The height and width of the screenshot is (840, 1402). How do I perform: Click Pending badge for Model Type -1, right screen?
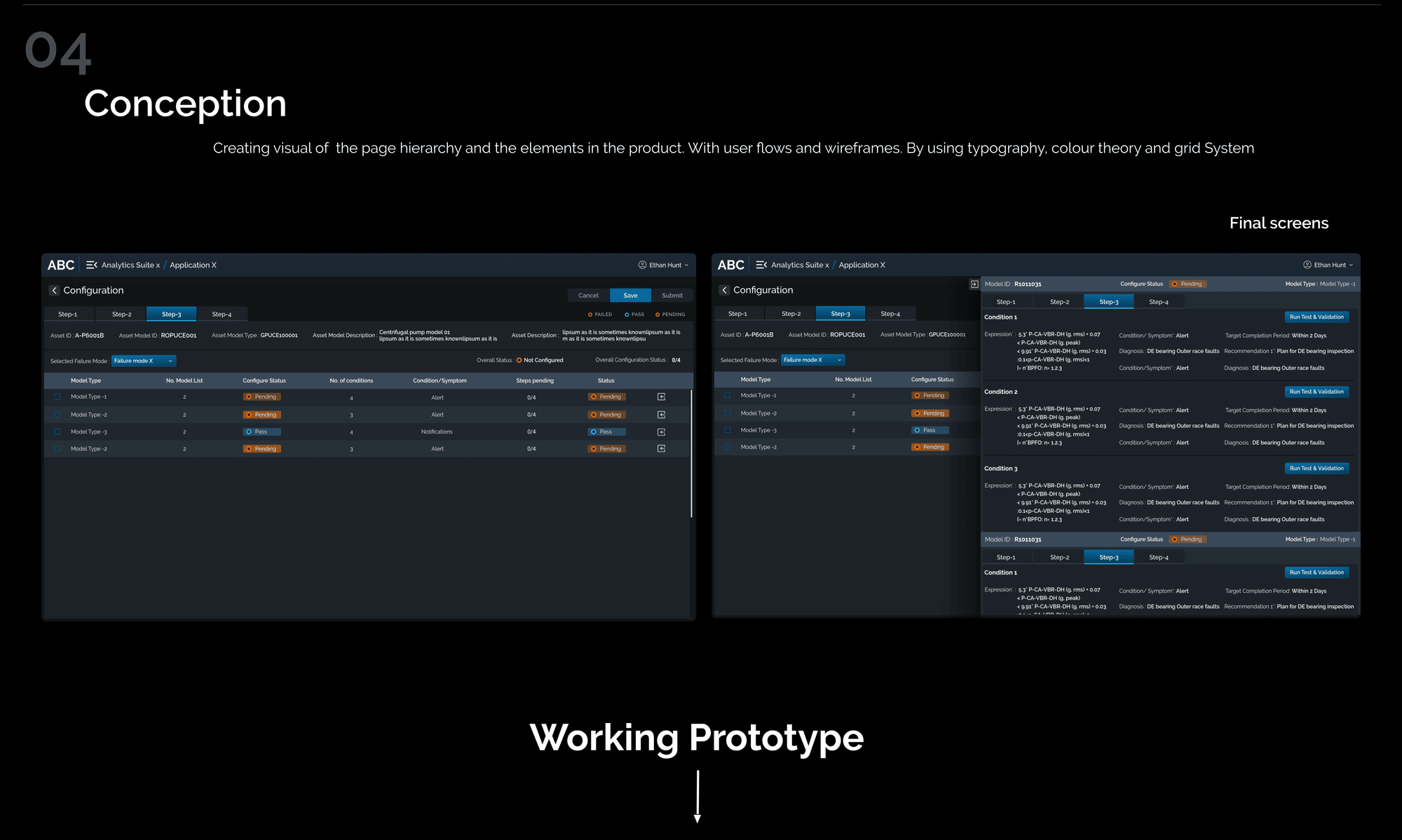coord(930,395)
